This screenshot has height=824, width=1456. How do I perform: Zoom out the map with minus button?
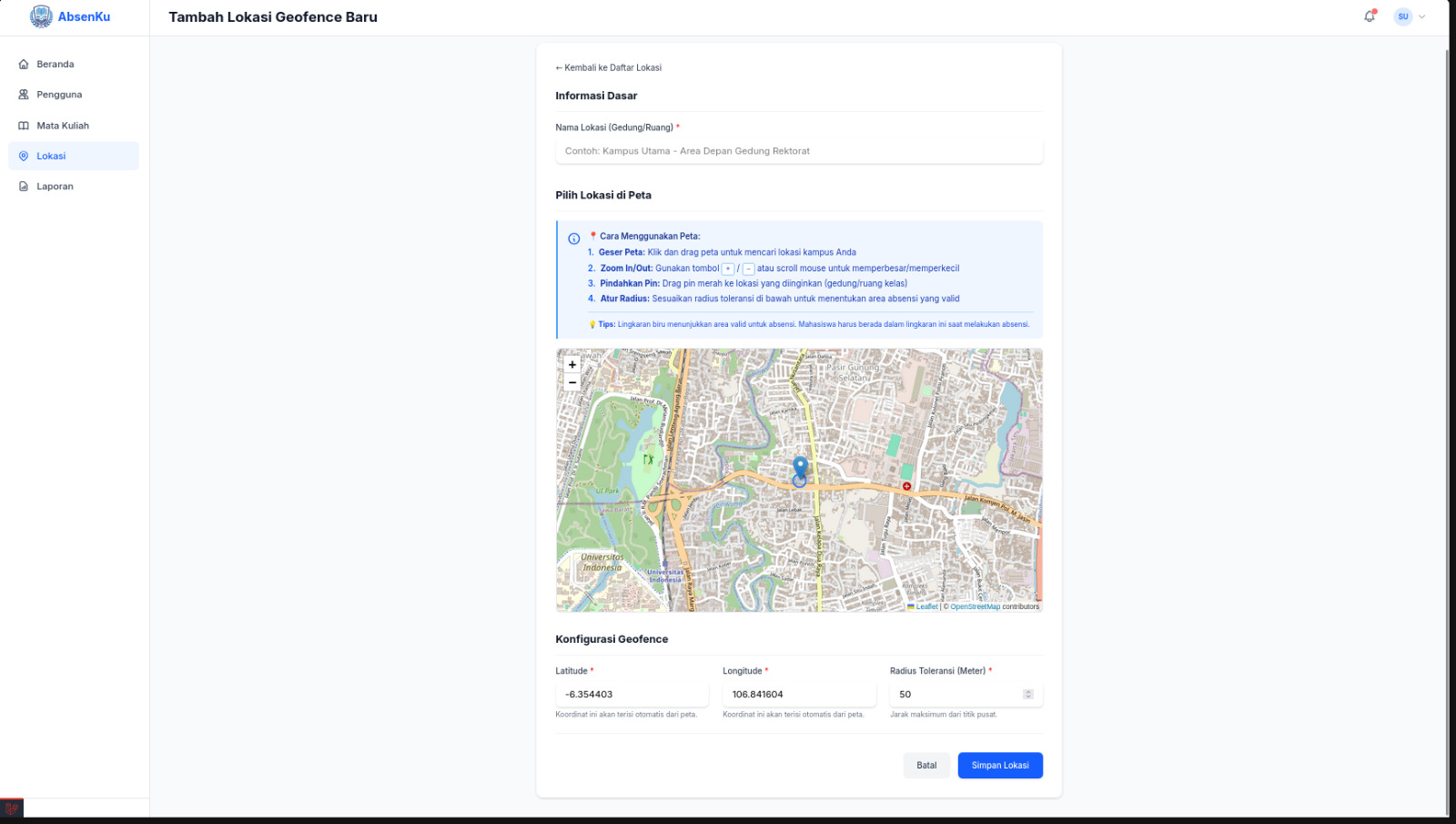pyautogui.click(x=572, y=382)
